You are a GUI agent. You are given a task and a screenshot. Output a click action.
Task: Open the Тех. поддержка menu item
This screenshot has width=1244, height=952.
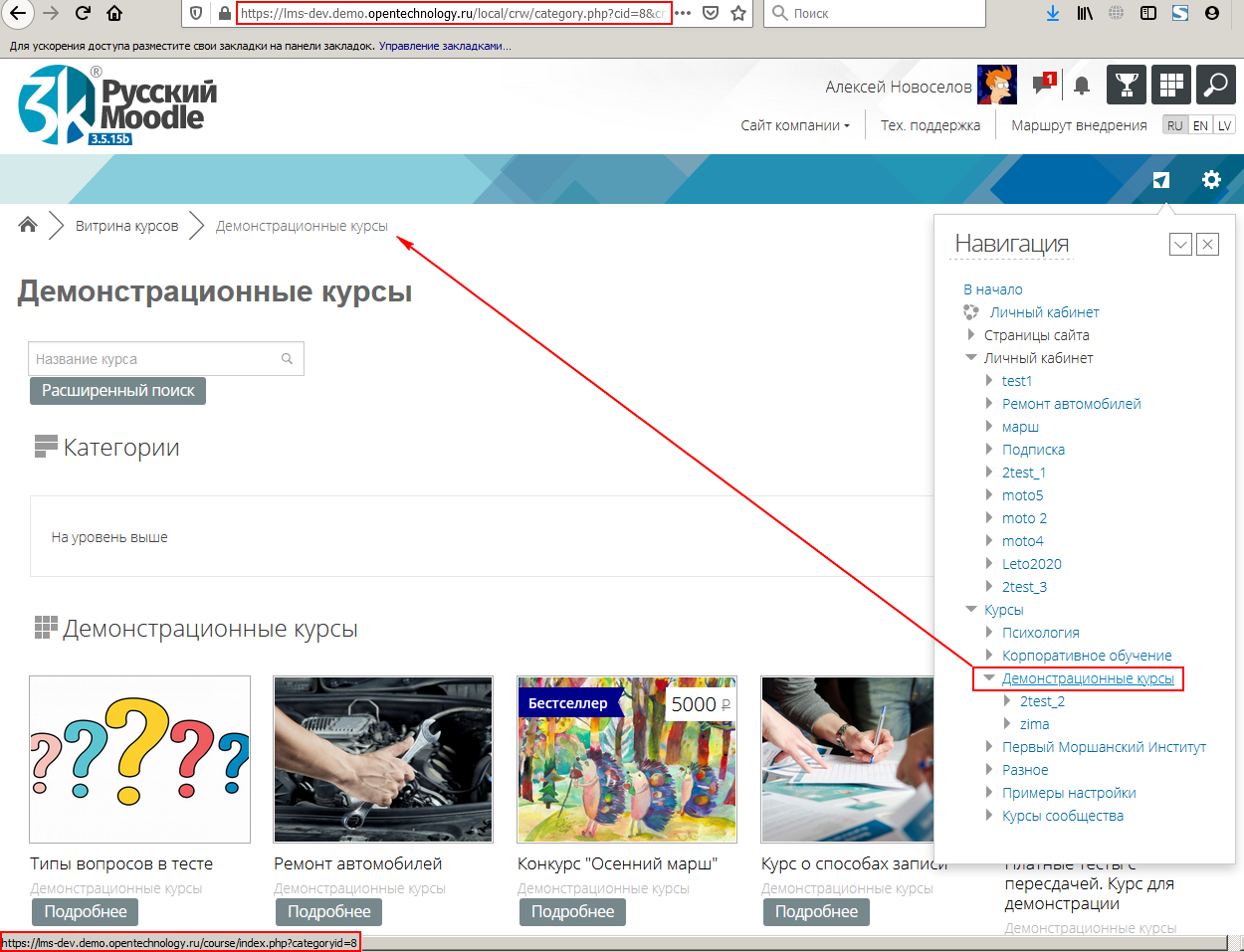pyautogui.click(x=930, y=125)
